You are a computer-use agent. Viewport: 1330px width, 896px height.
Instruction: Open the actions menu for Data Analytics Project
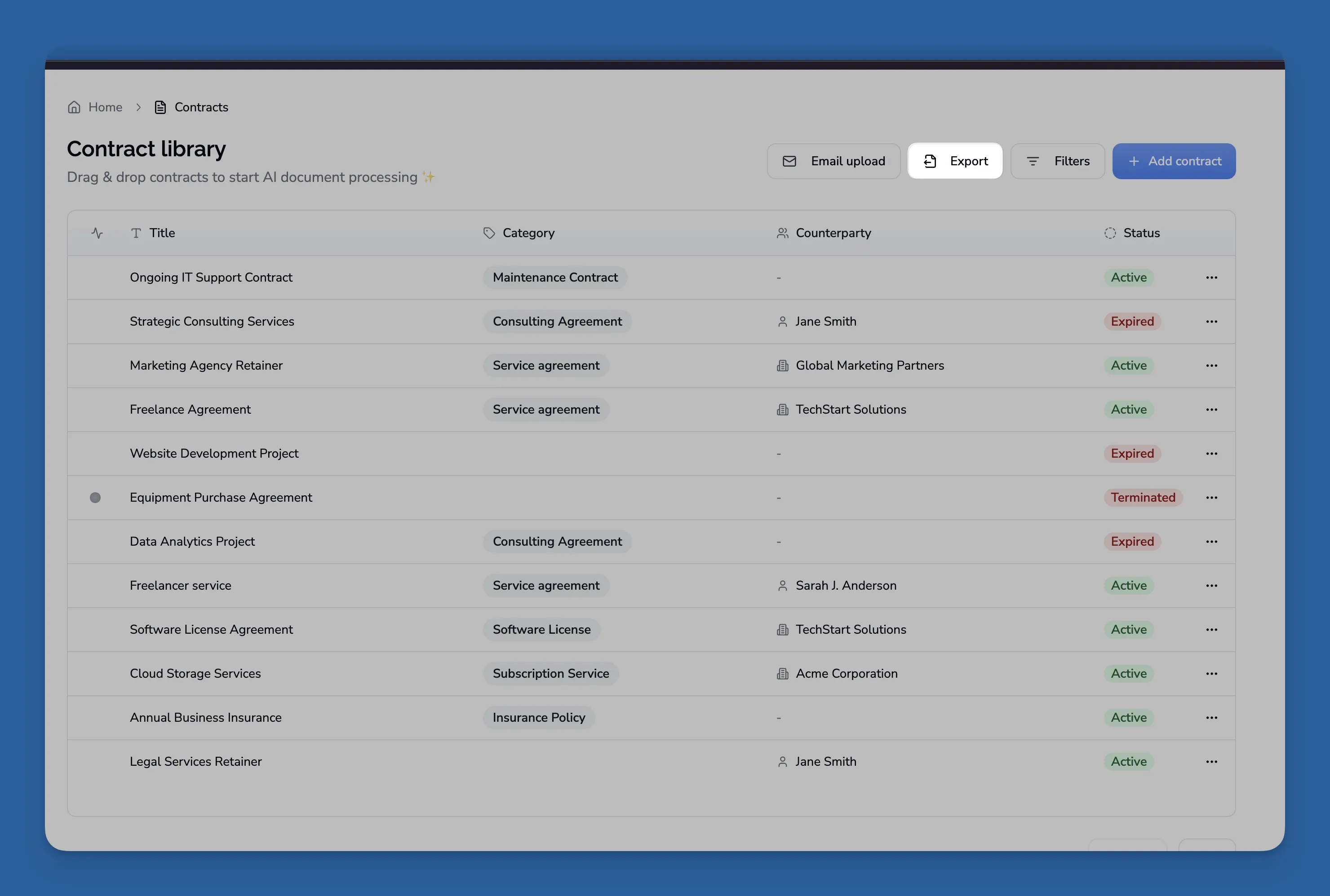tap(1212, 541)
